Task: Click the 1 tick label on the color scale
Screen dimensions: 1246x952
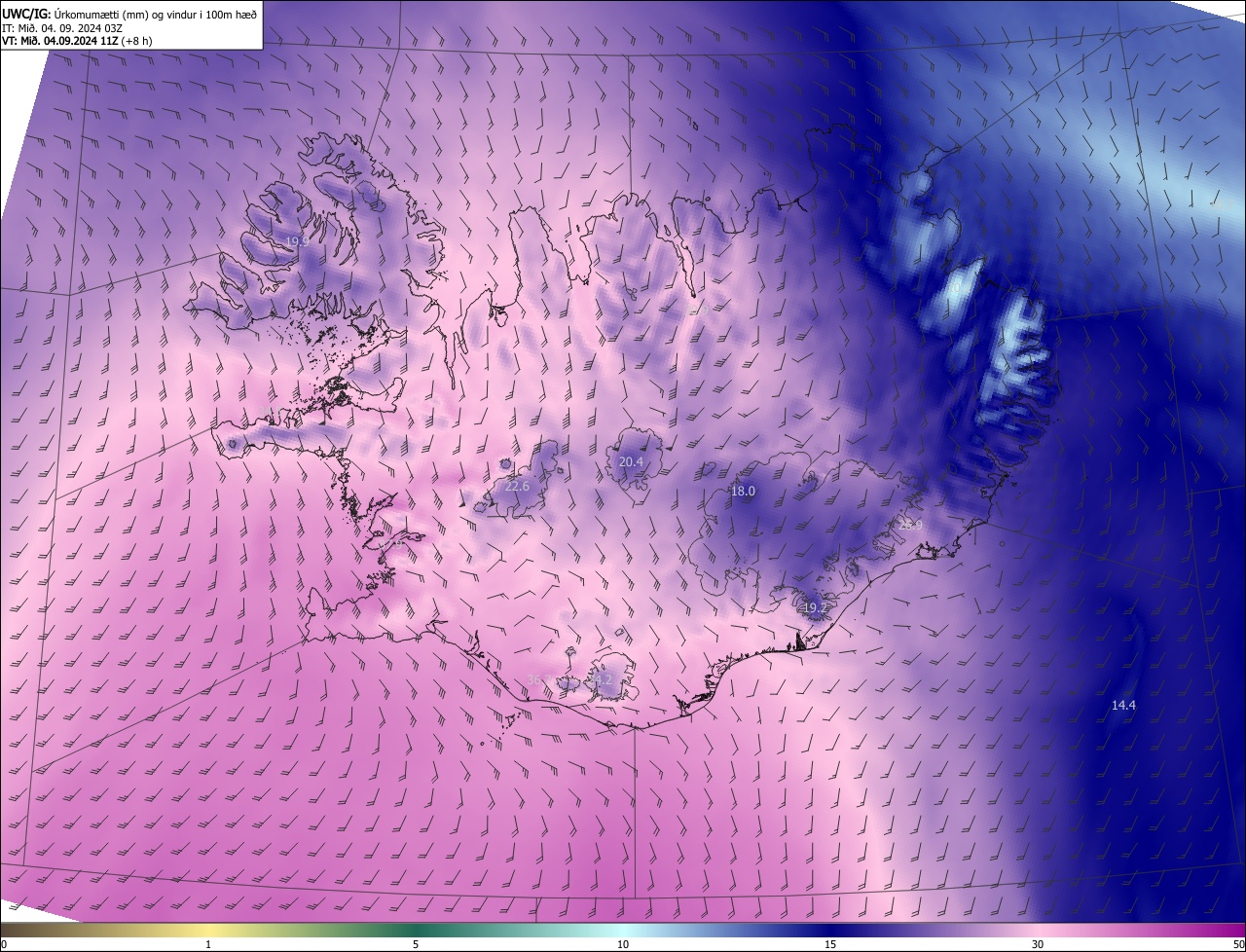Action: click(208, 944)
